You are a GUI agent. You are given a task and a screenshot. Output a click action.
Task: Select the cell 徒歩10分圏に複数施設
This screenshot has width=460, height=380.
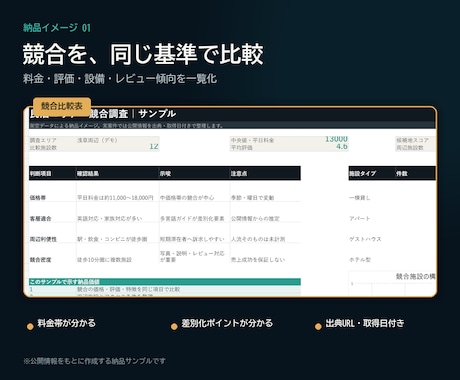(x=104, y=260)
